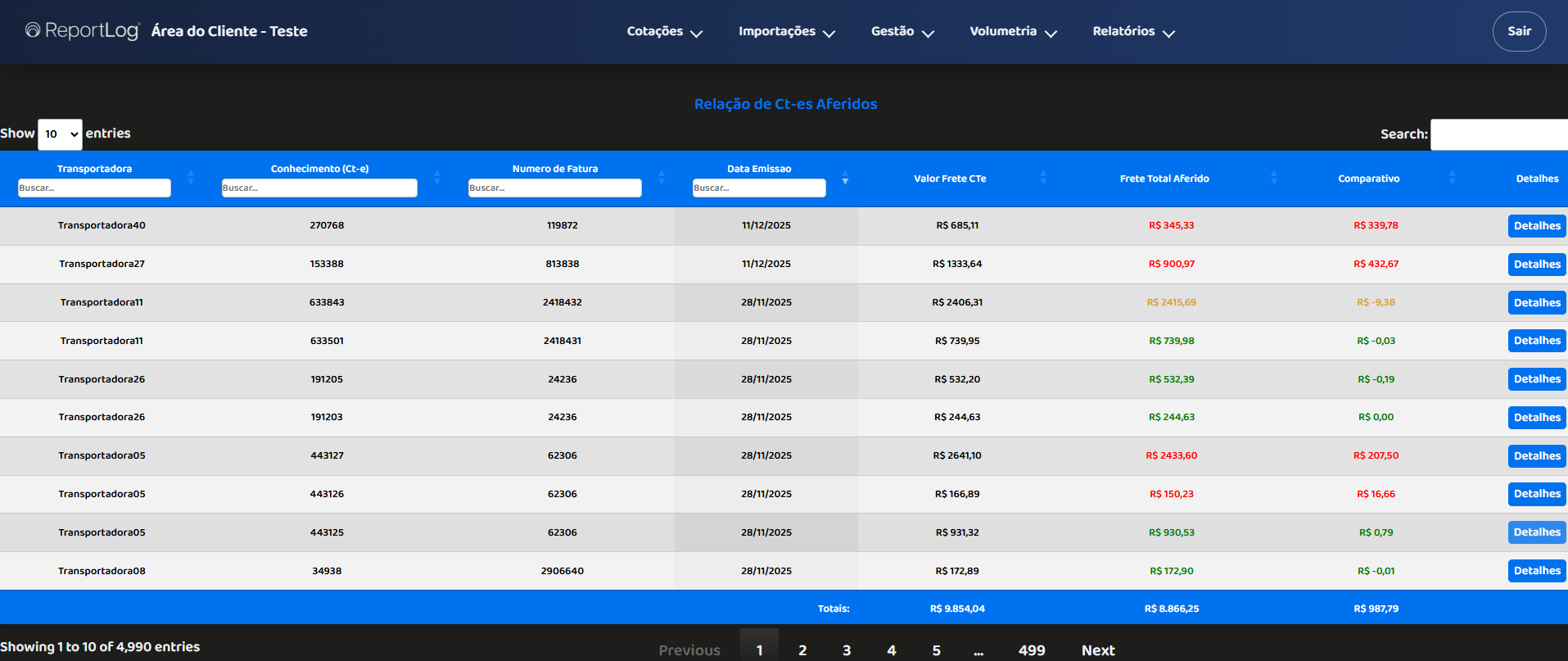Open the Show entries count dropdown

click(60, 134)
